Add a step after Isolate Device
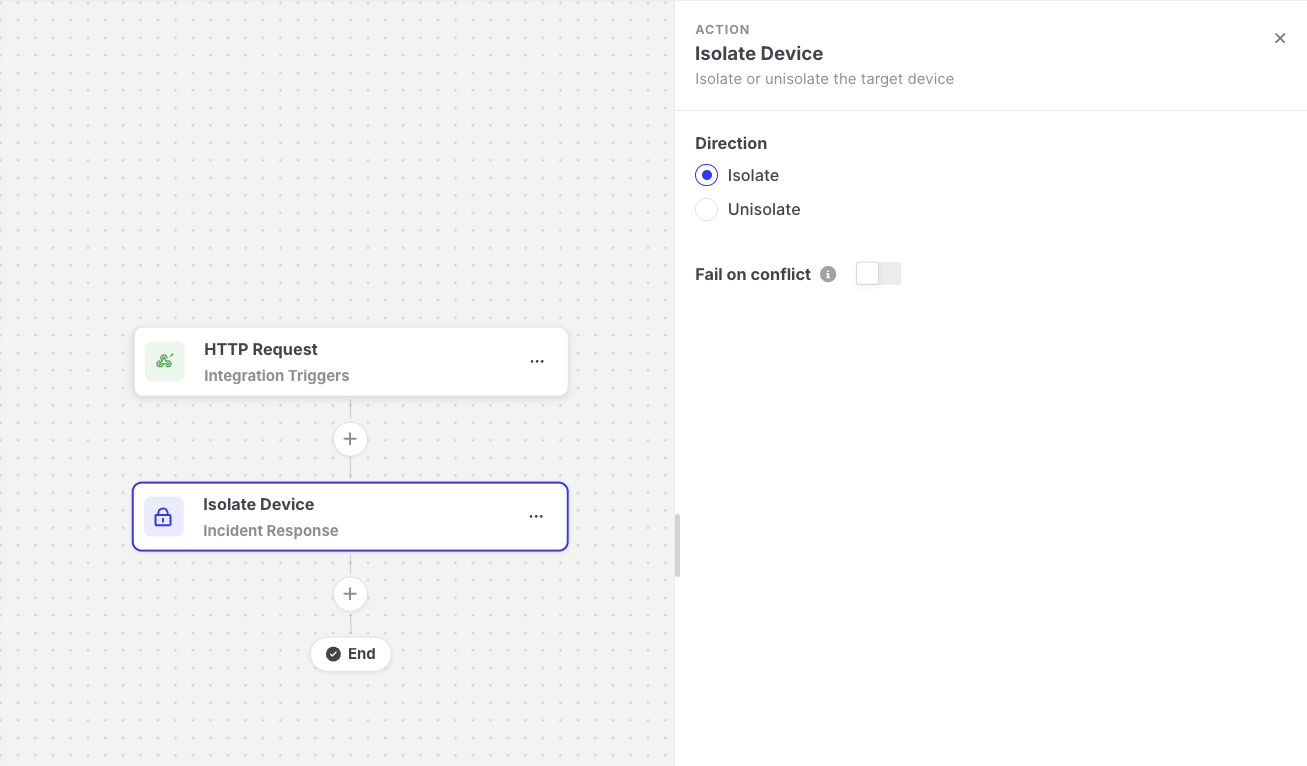 pyautogui.click(x=350, y=594)
